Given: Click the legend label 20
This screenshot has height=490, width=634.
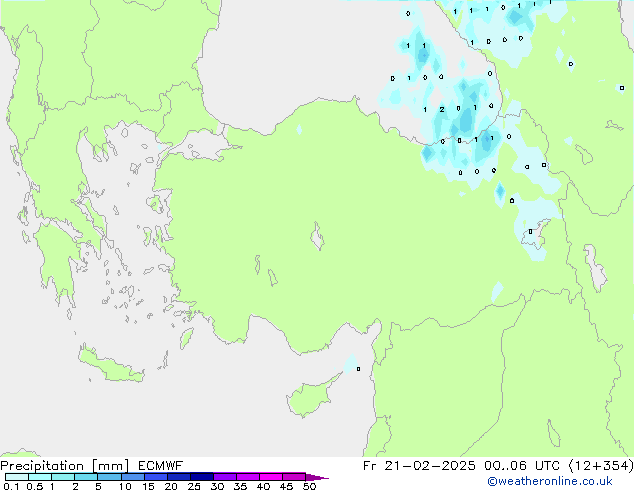Looking at the screenshot, I should [171, 486].
